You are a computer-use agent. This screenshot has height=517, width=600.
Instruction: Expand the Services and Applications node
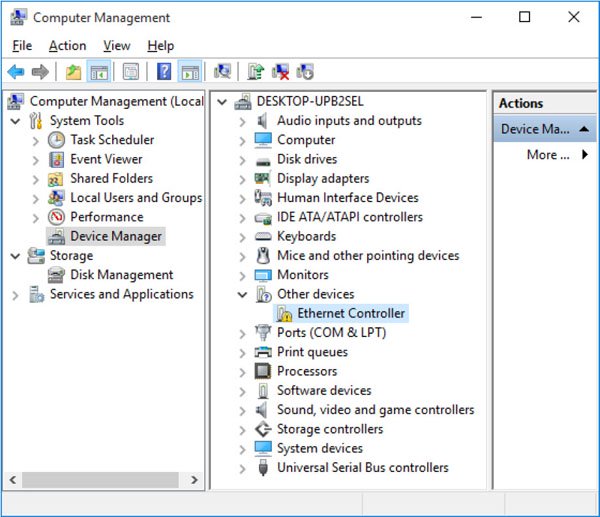click(15, 295)
